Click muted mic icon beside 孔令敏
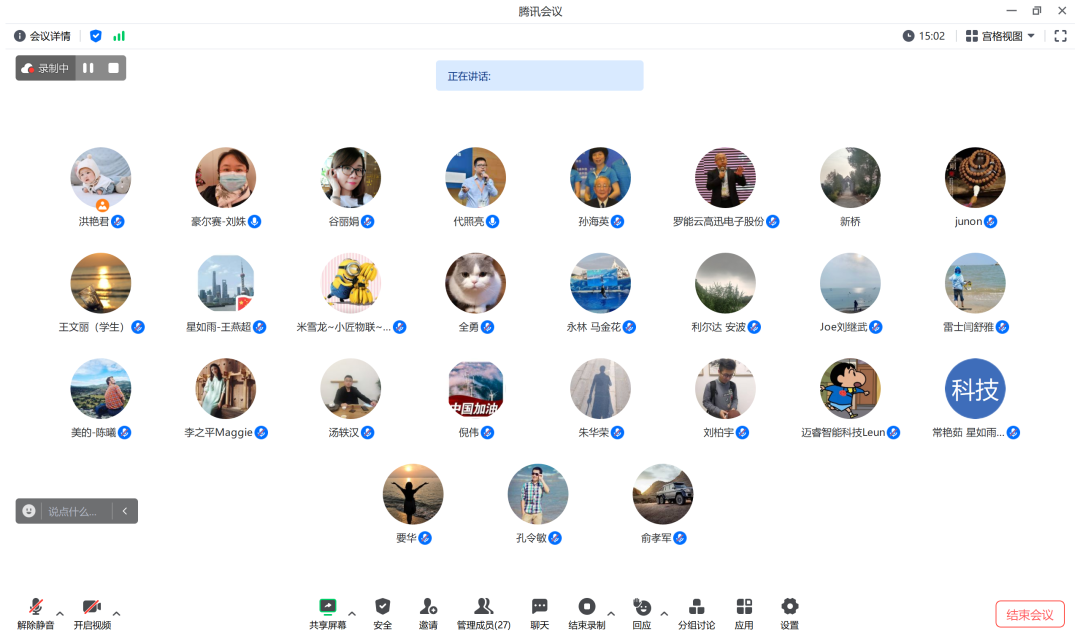Viewport: 1080px width, 641px height. click(555, 538)
